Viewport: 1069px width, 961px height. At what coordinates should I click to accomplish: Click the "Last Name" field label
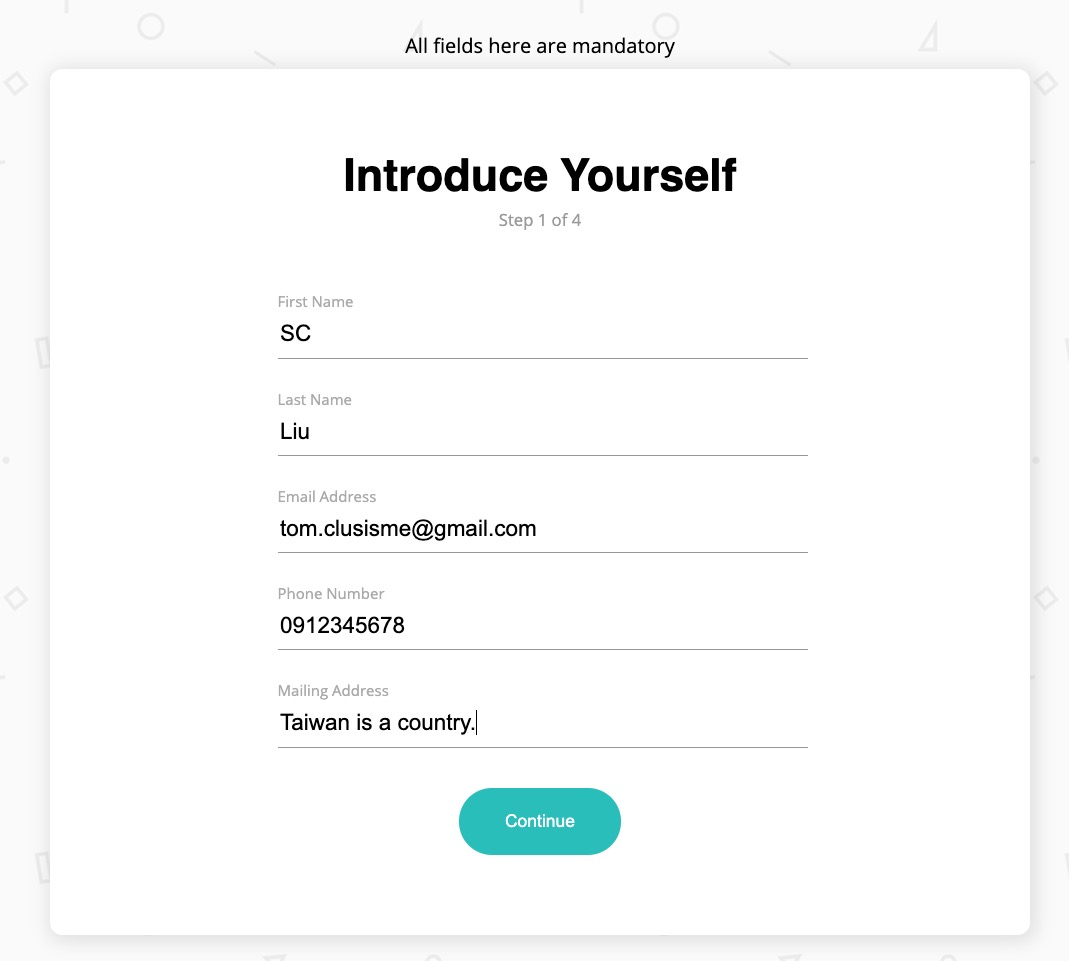[314, 400]
